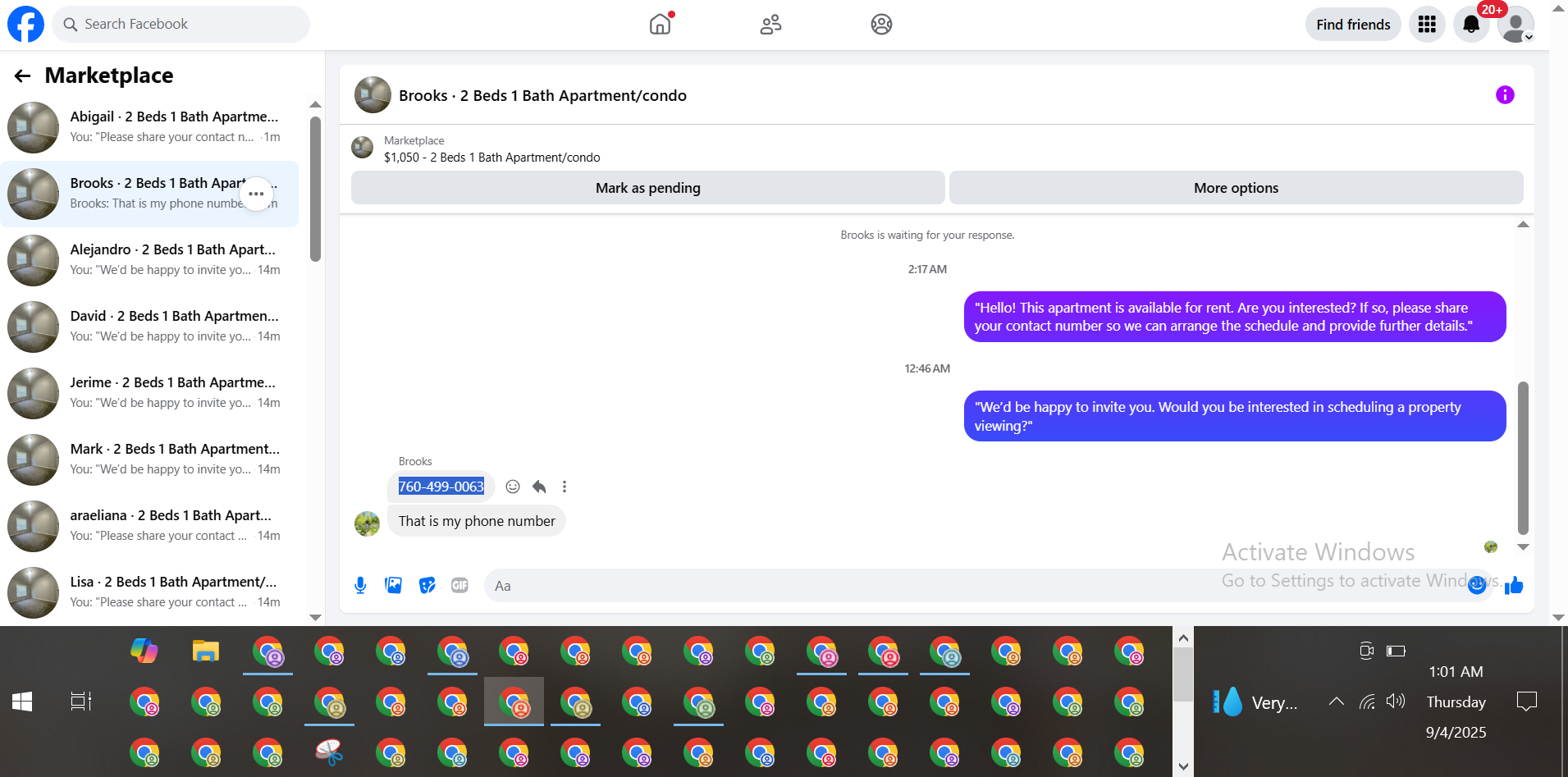Click the "That is my phone number" message
The width and height of the screenshot is (1568, 777).
click(477, 521)
